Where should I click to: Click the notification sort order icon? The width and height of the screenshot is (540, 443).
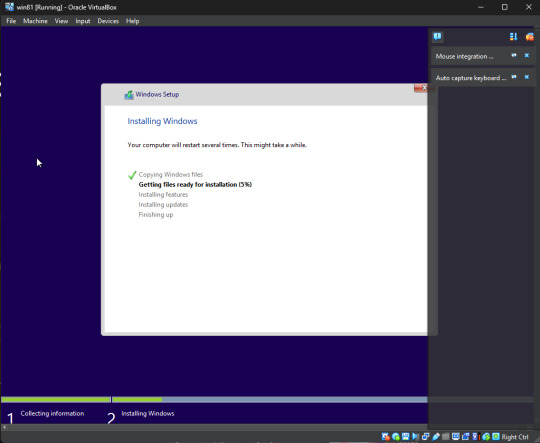[513, 37]
